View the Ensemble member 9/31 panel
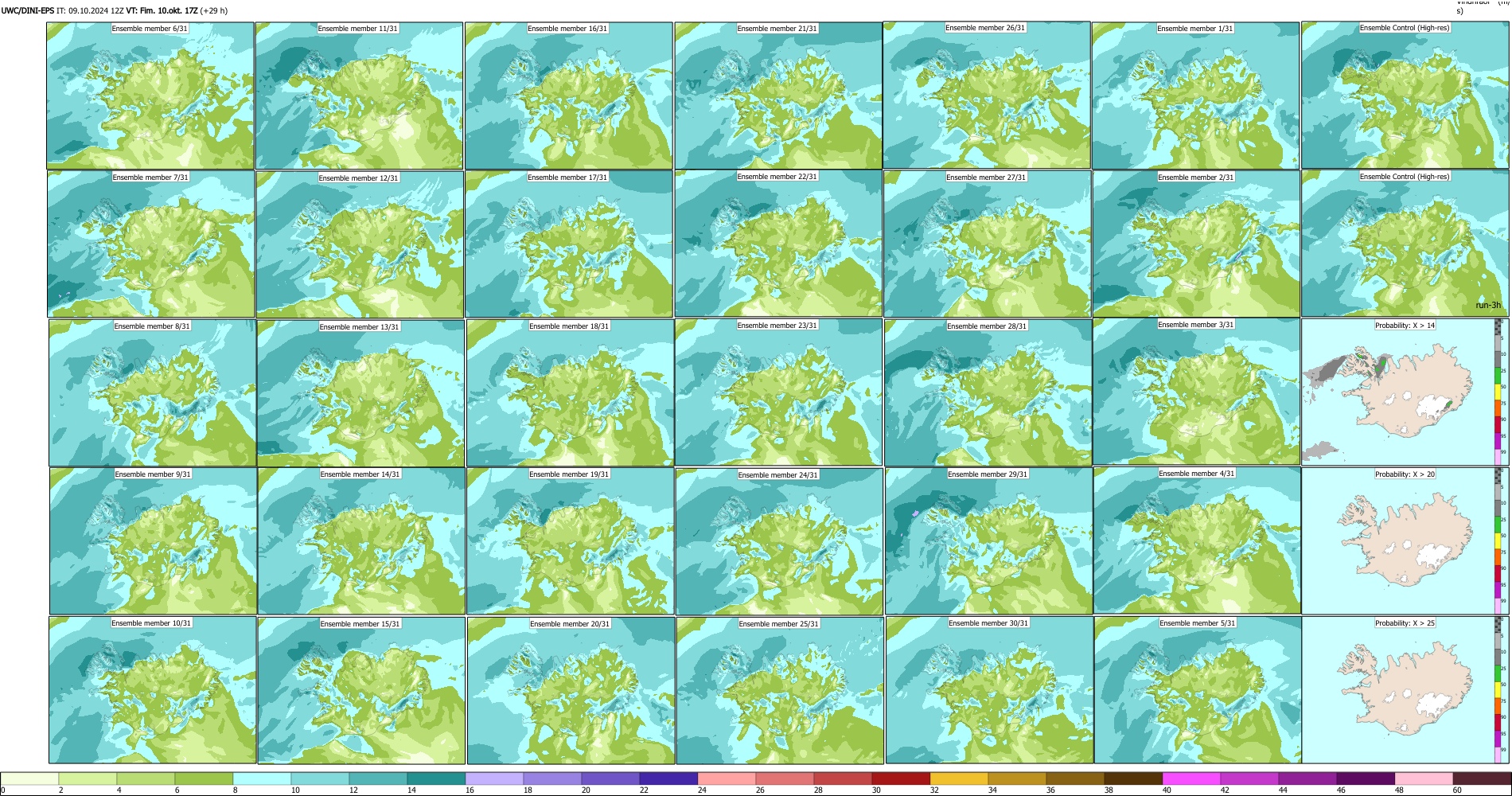1512x796 pixels. pyautogui.click(x=153, y=540)
